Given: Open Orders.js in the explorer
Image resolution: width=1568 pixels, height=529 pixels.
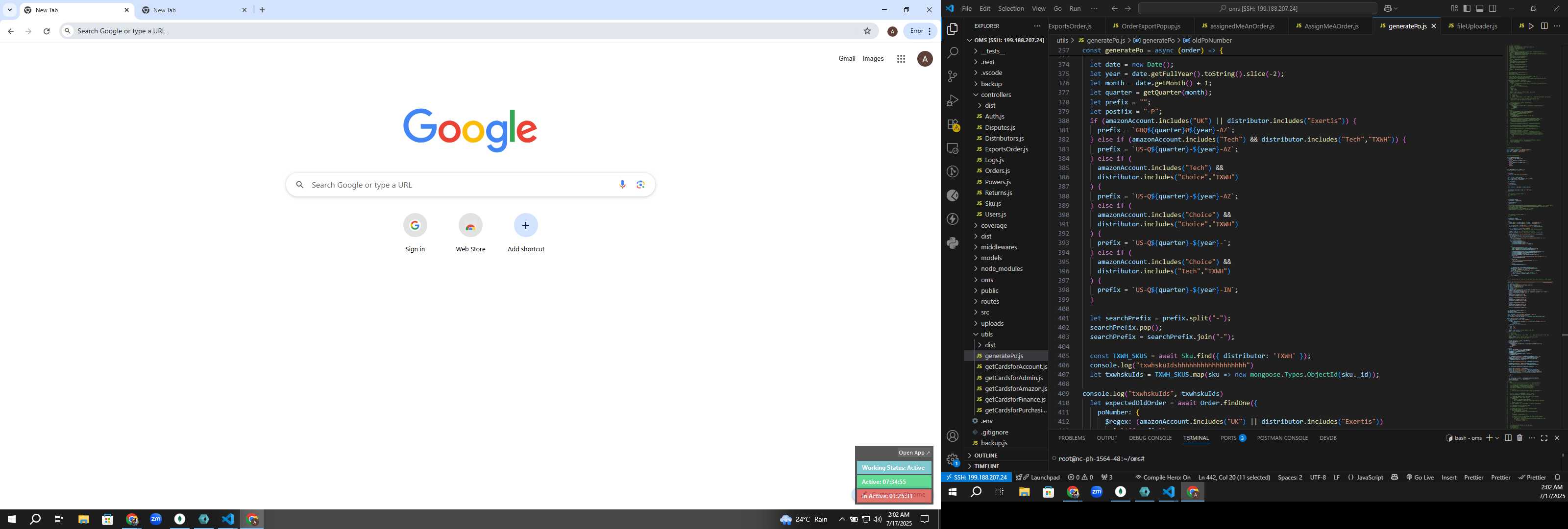Looking at the screenshot, I should [997, 171].
